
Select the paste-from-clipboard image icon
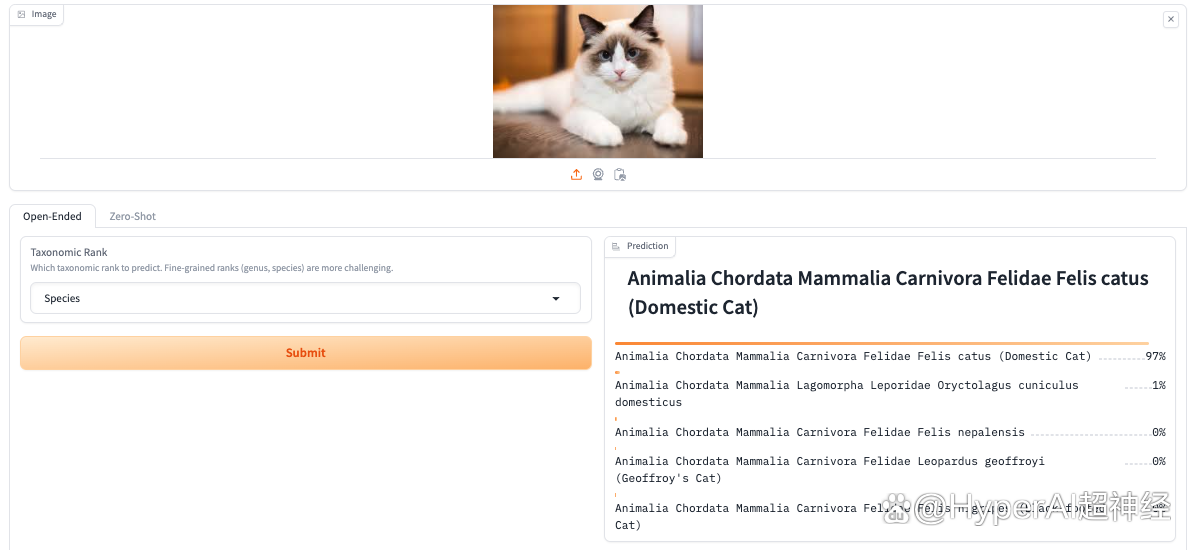coord(620,175)
